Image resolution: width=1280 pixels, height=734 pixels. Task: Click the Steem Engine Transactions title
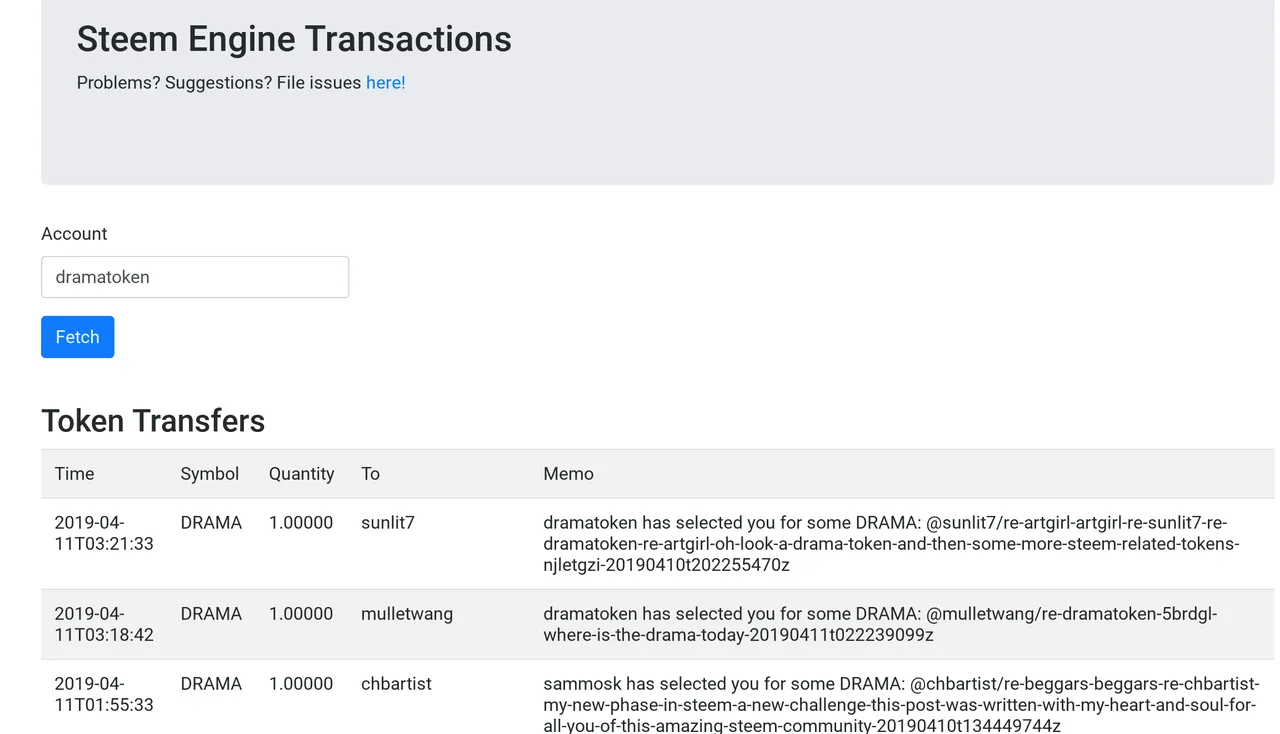294,39
